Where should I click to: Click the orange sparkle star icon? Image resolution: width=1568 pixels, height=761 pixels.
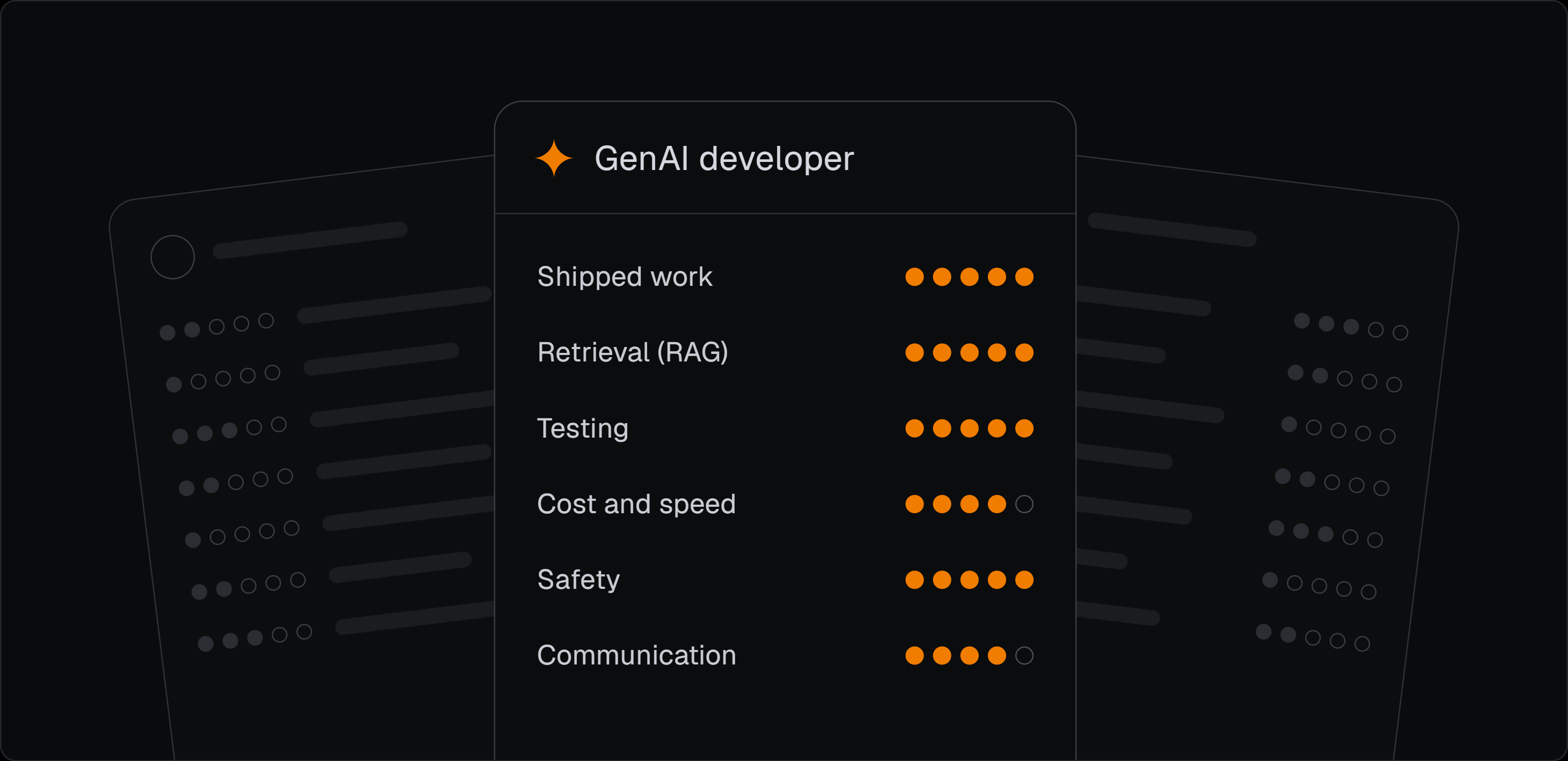pyautogui.click(x=553, y=158)
